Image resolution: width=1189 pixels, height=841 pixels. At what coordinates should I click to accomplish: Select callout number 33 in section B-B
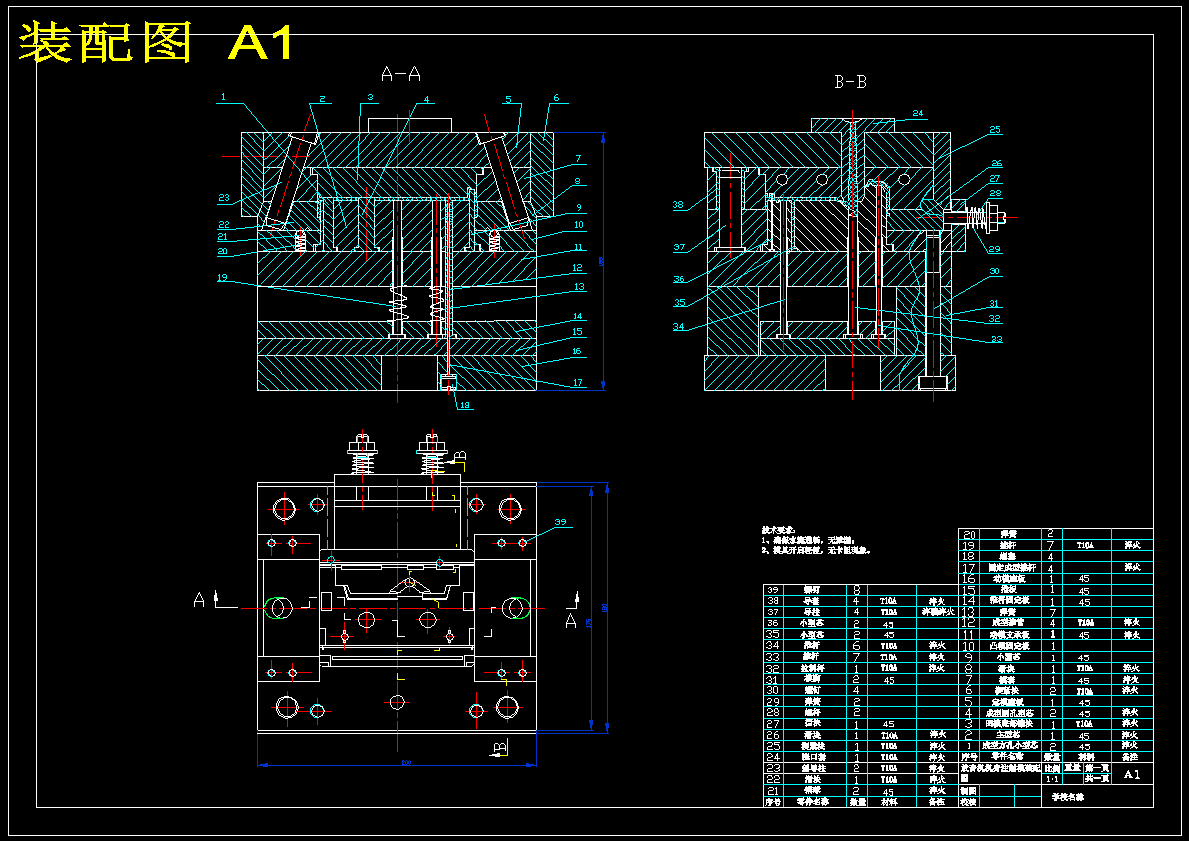tap(996, 339)
